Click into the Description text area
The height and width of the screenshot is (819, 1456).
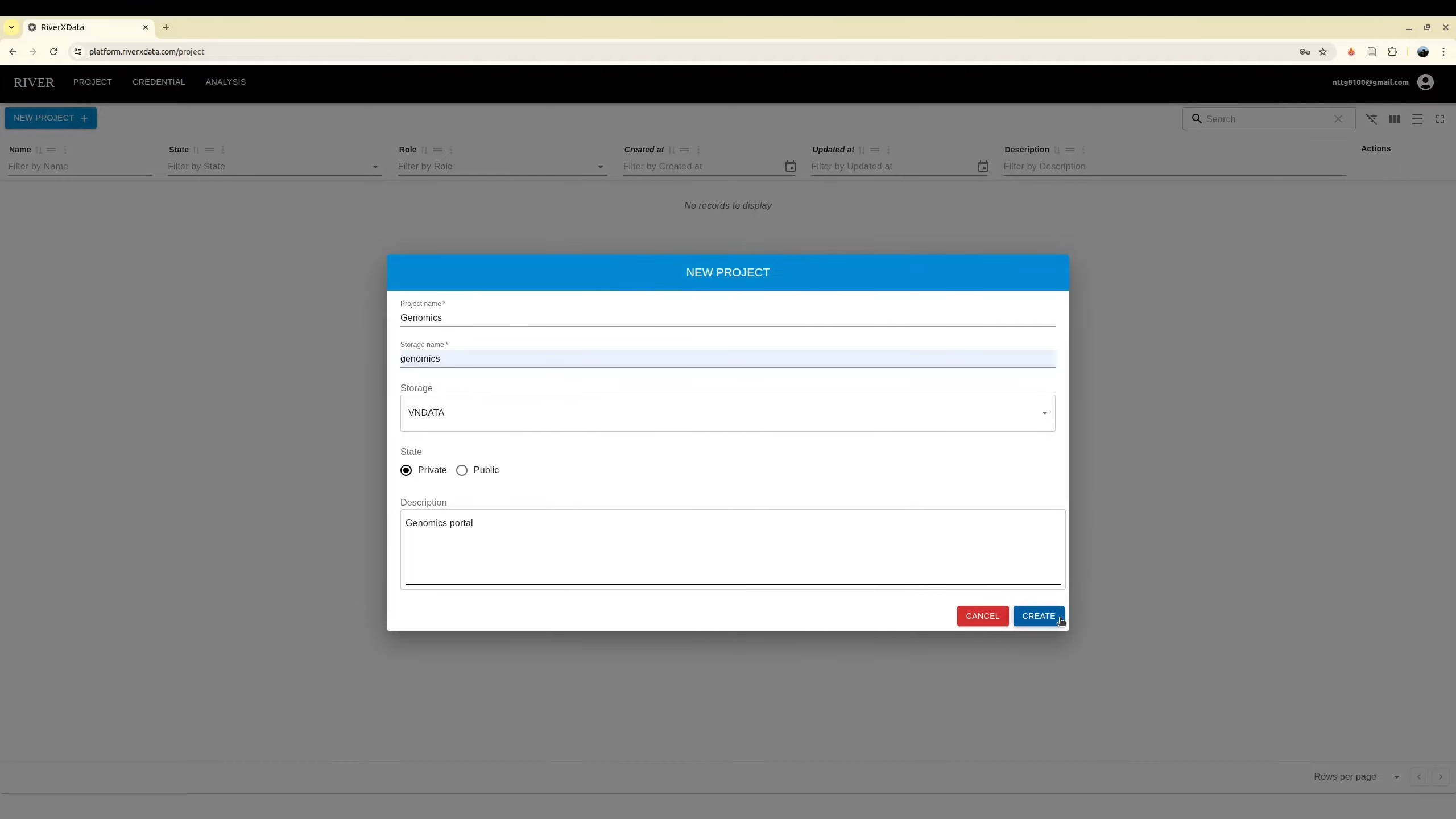(732, 546)
